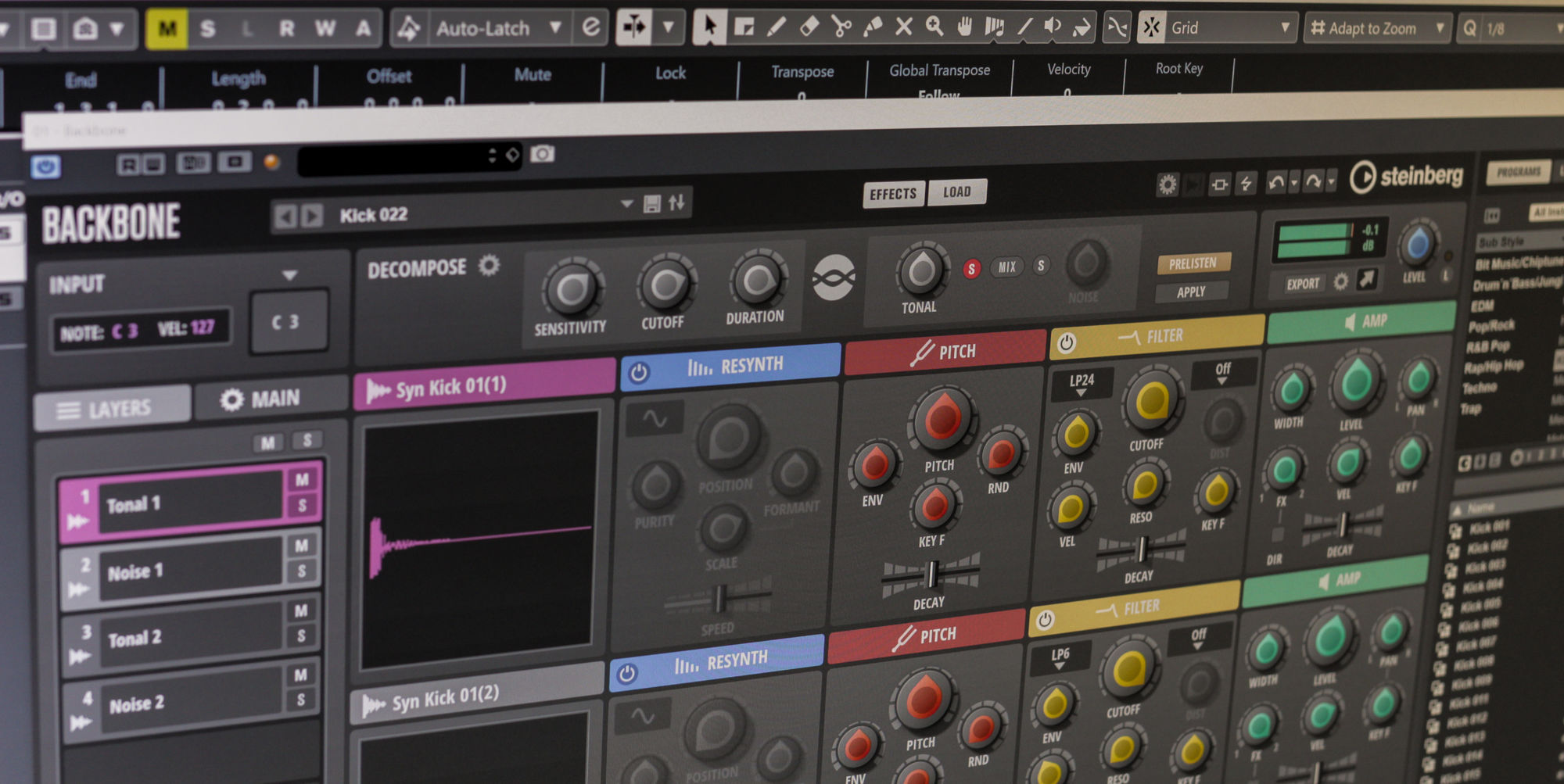
Task: Click the Backbone undo arrow
Action: [x=1276, y=182]
